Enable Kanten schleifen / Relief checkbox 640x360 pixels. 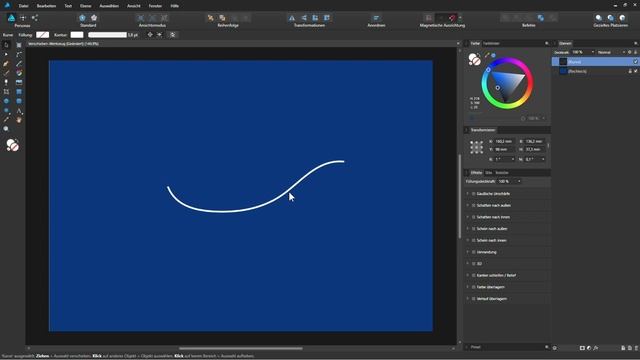coord(473,276)
